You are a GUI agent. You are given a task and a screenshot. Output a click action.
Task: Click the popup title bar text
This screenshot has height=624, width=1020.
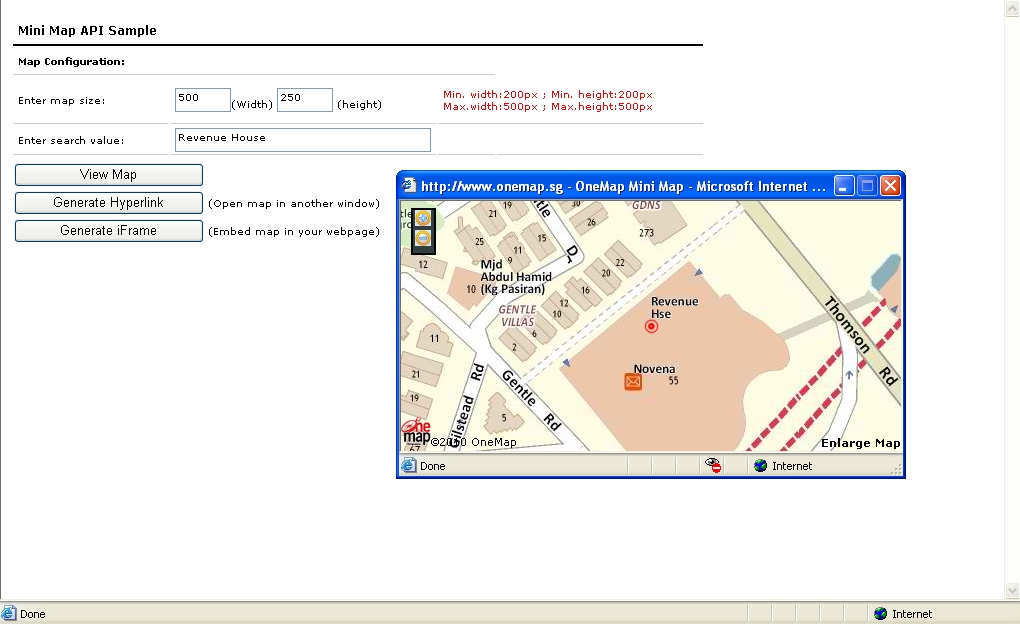(623, 187)
